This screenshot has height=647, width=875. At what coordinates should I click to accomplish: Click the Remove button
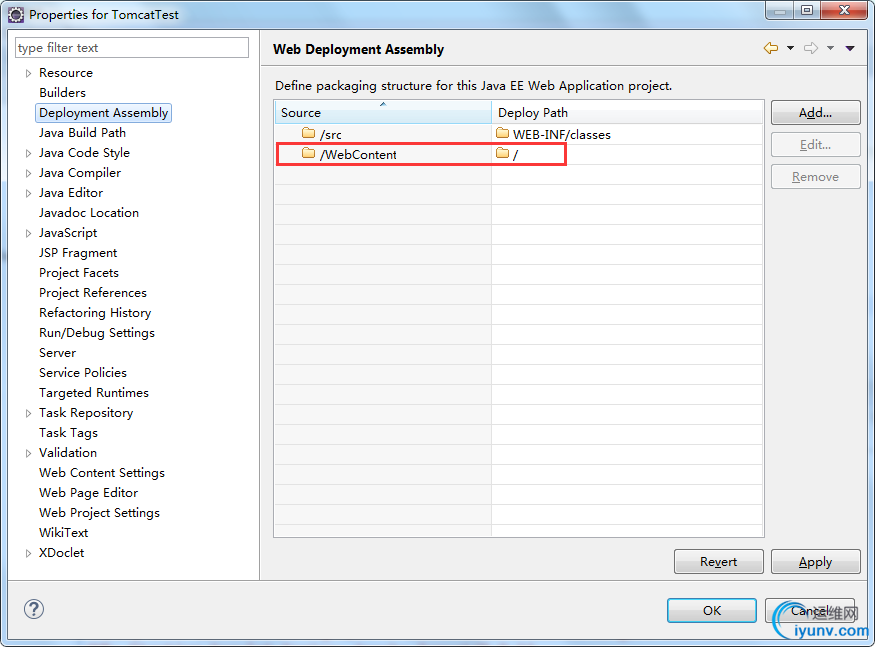pyautogui.click(x=815, y=177)
